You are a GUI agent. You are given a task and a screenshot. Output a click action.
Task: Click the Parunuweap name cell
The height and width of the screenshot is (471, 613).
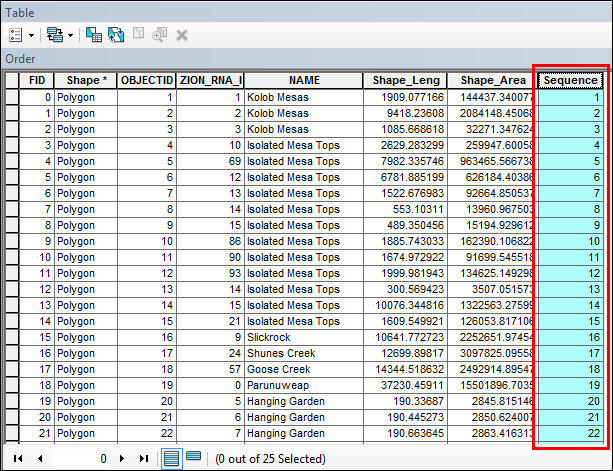click(304, 385)
